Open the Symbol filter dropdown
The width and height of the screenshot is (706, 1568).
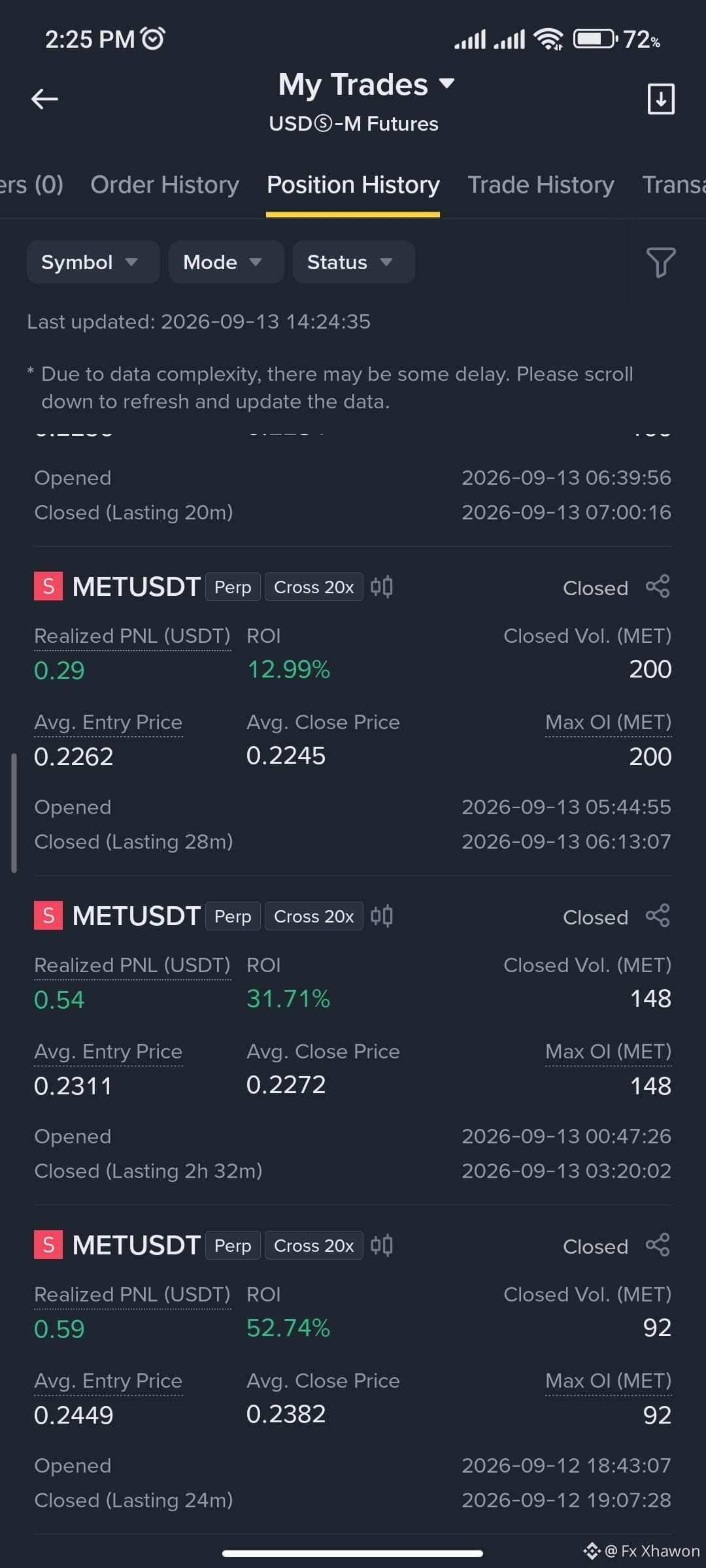93,262
